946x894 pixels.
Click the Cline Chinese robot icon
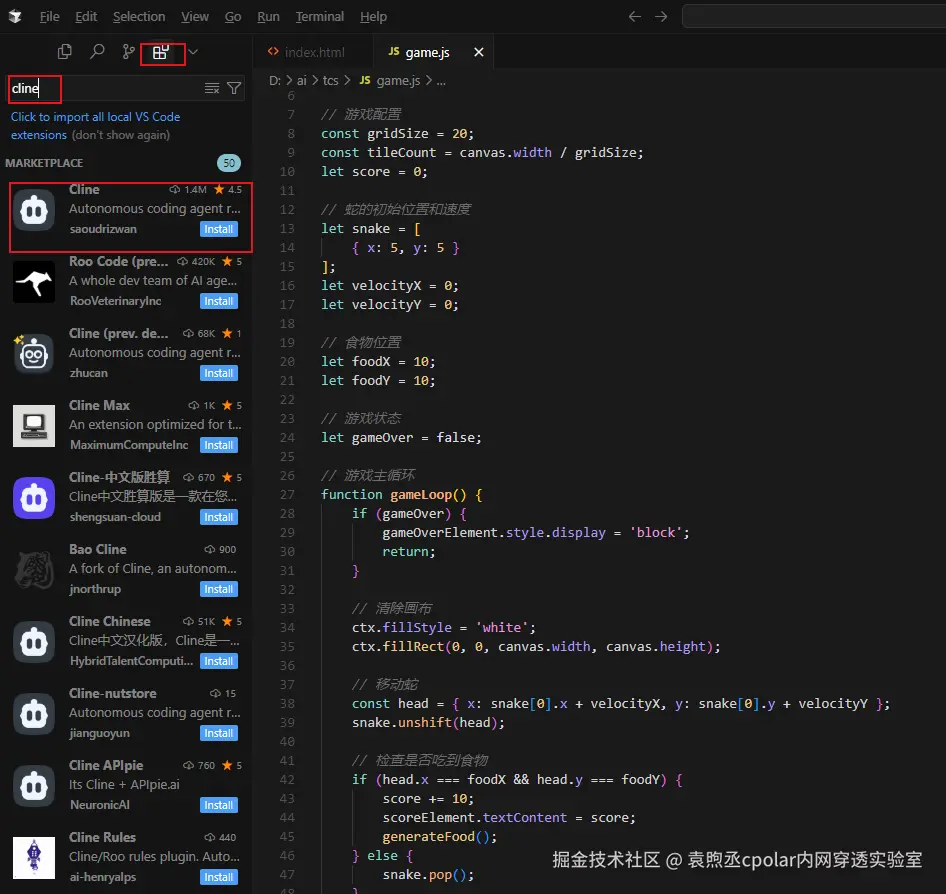(34, 642)
